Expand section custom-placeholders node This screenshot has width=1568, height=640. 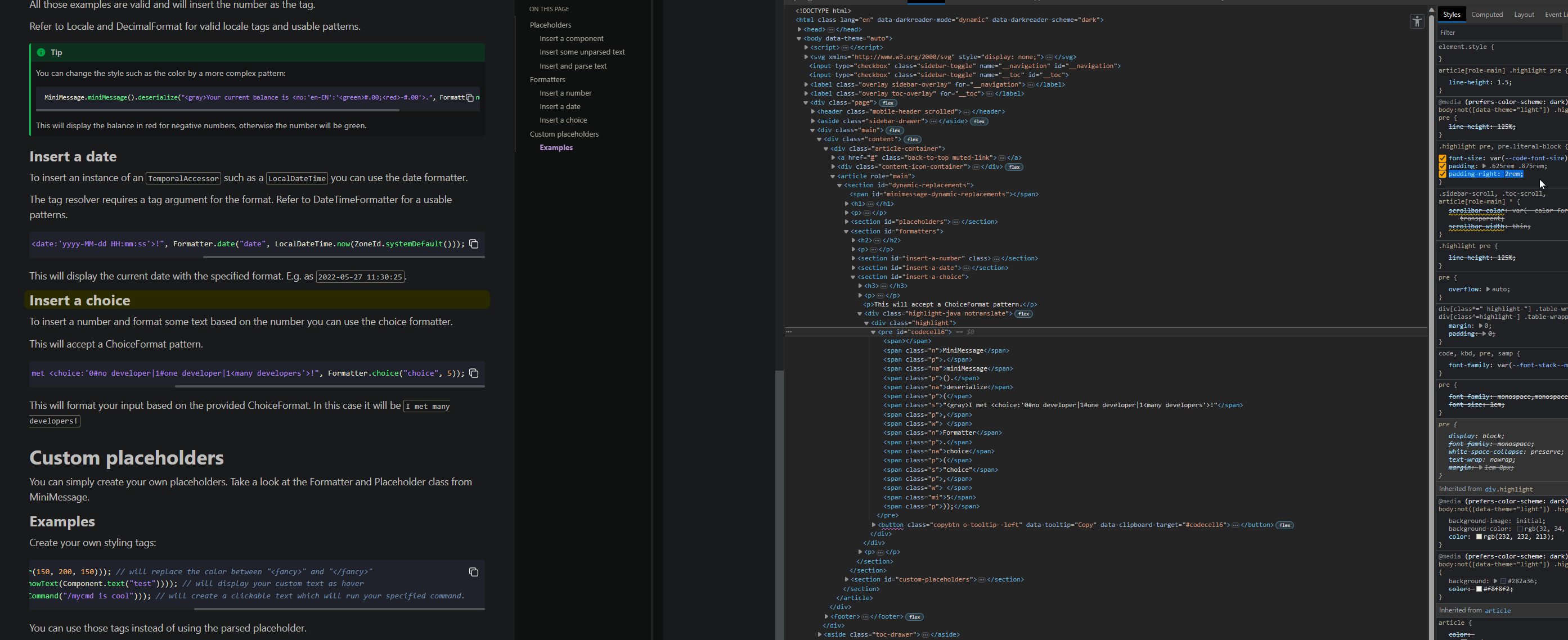pos(847,580)
